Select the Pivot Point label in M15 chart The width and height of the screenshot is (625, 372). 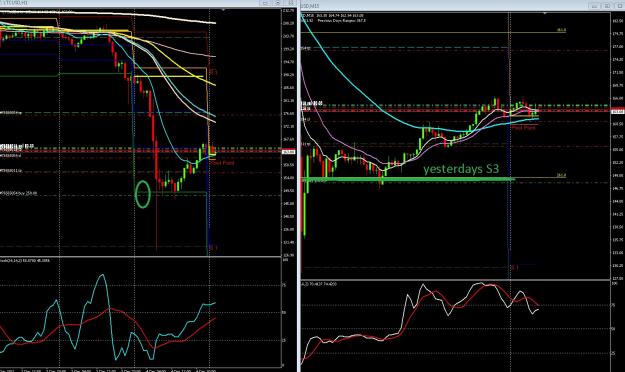(524, 128)
